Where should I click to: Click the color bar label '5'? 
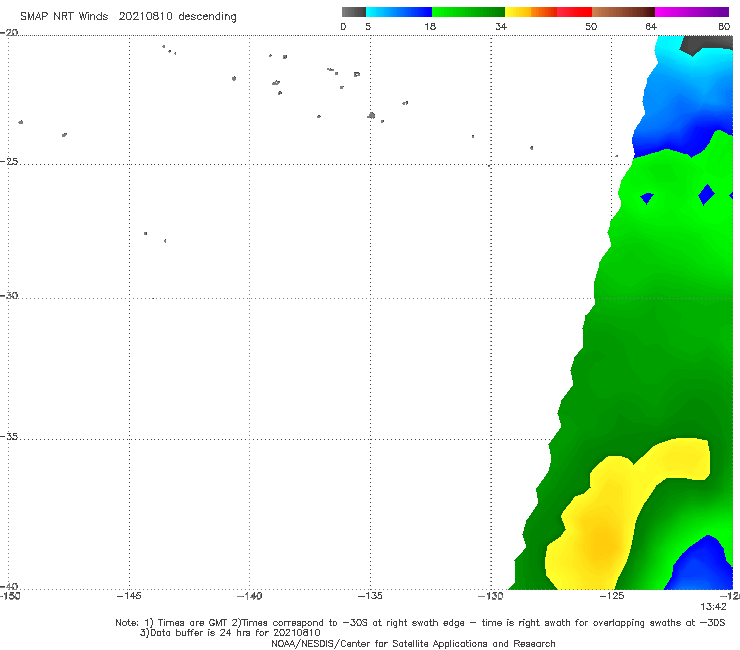tap(368, 26)
